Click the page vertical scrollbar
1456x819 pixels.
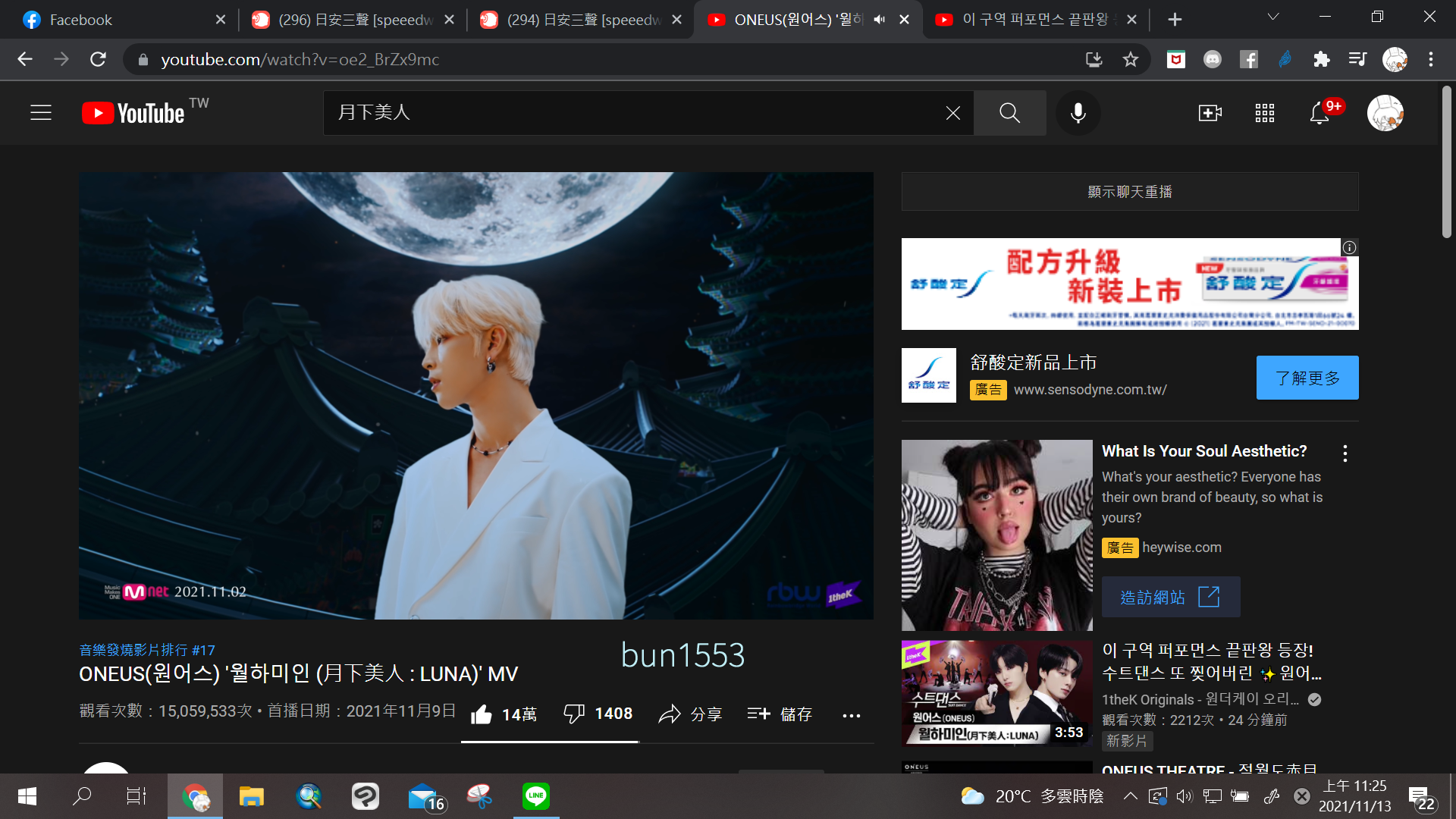tap(1446, 162)
